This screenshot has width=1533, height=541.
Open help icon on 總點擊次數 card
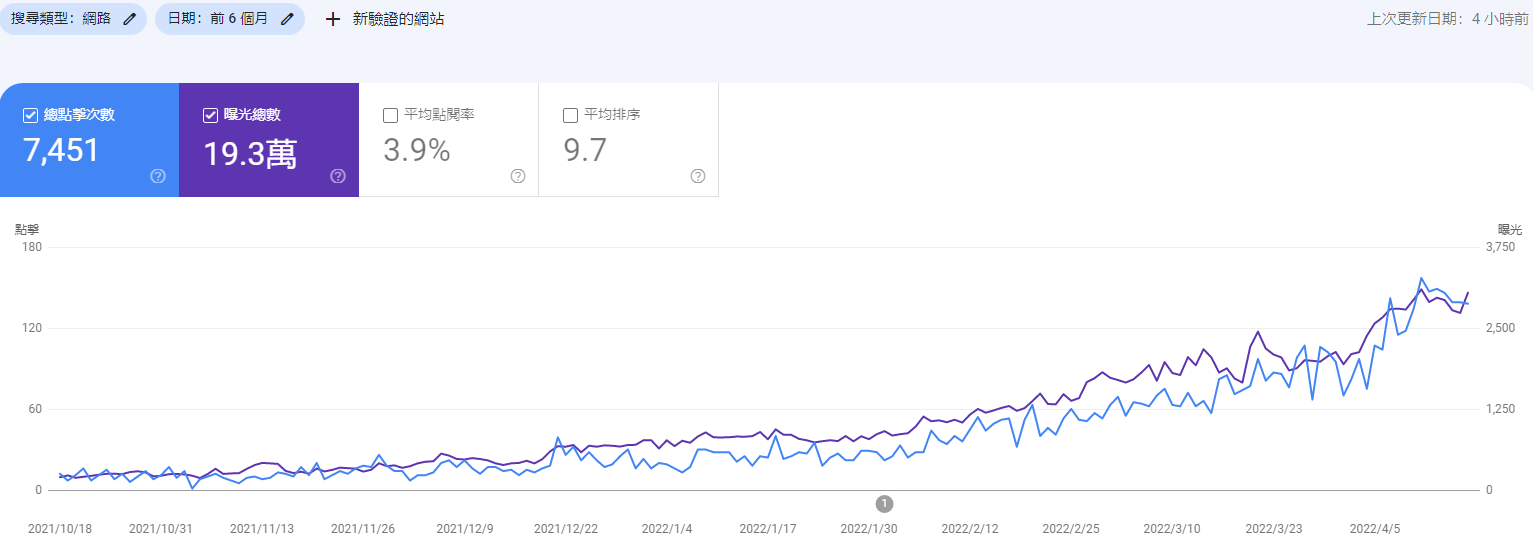tap(158, 176)
